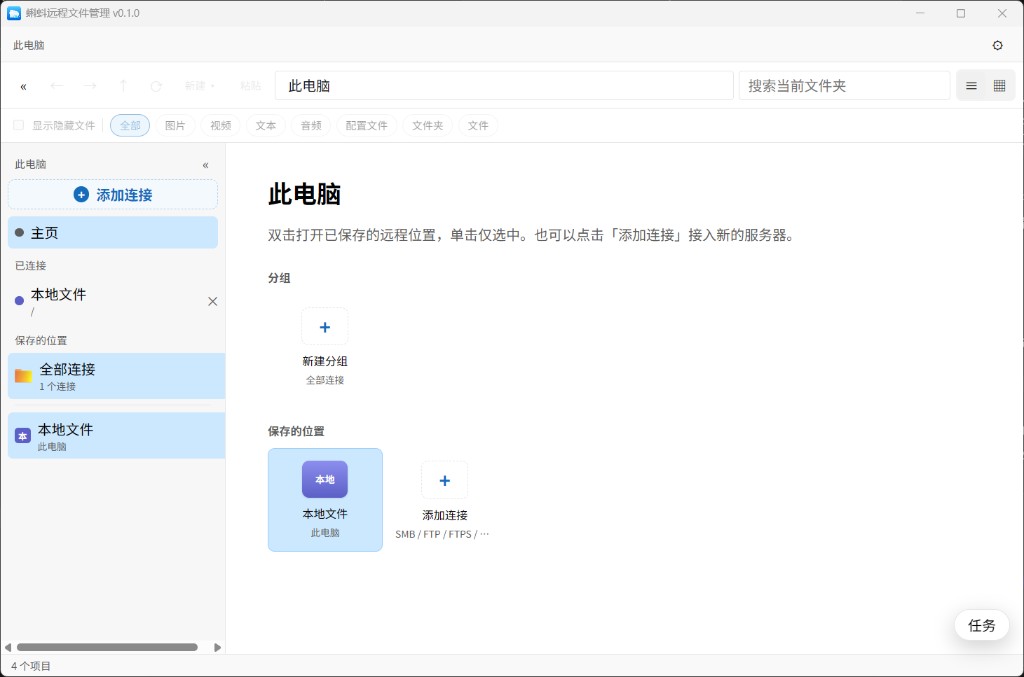The width and height of the screenshot is (1024, 677).
Task: Minimize the application window
Action: point(920,13)
